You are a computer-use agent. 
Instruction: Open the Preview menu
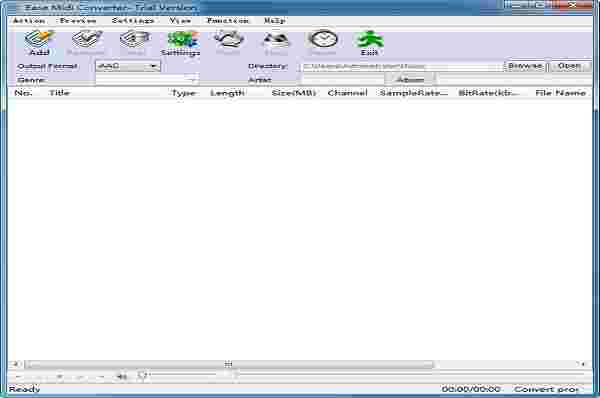click(78, 21)
